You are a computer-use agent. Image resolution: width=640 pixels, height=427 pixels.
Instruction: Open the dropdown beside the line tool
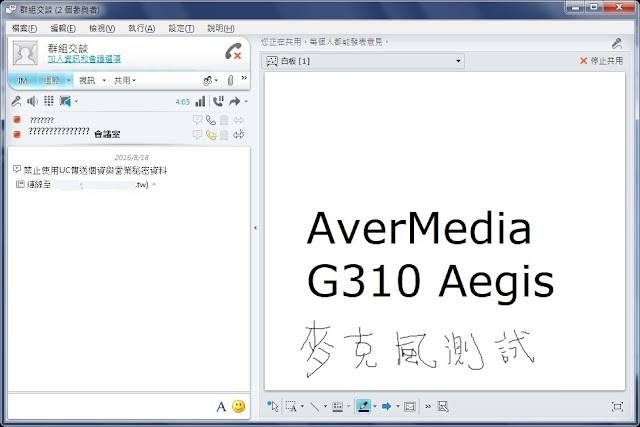click(325, 406)
